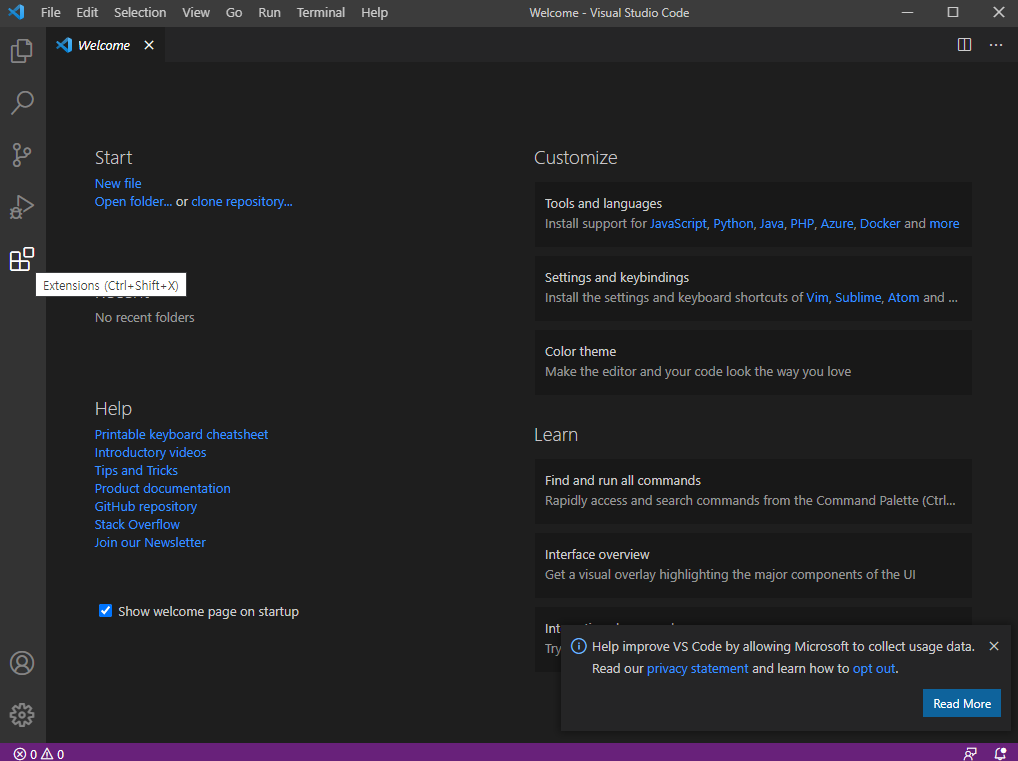Screen dimensions: 1018x761
Task: Open Printable keyboard cheatsheet link
Action: coord(181,434)
